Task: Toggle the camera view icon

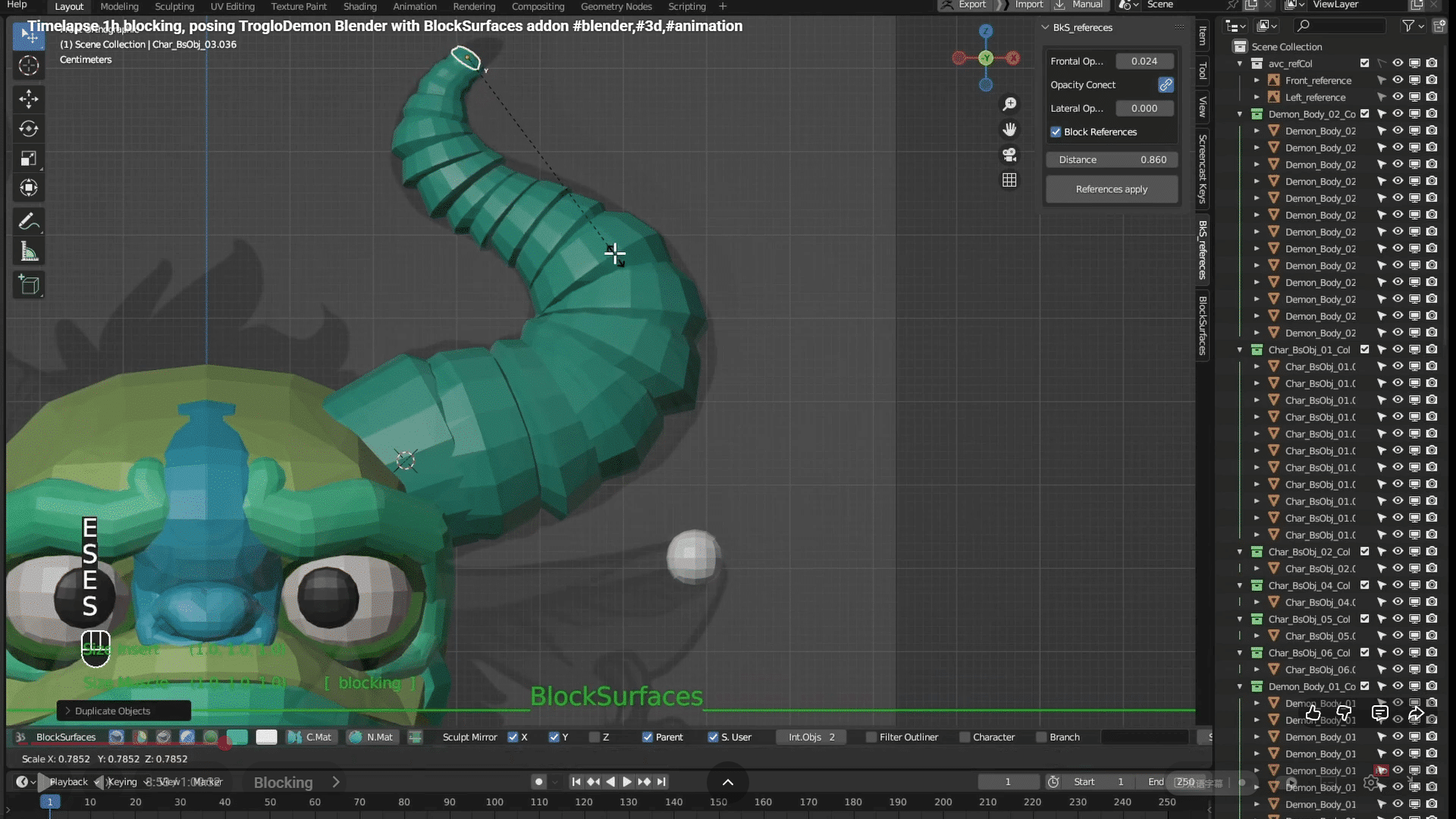Action: (1009, 155)
